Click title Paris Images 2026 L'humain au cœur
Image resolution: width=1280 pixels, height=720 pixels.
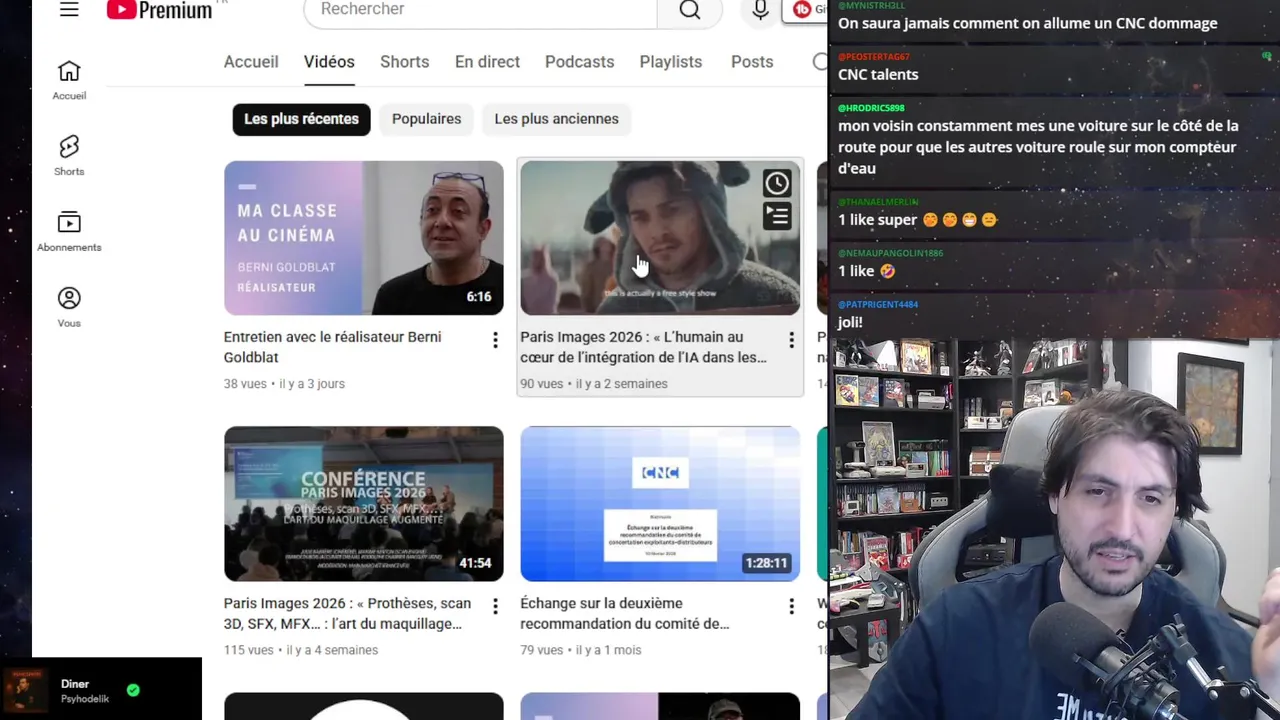coord(643,347)
